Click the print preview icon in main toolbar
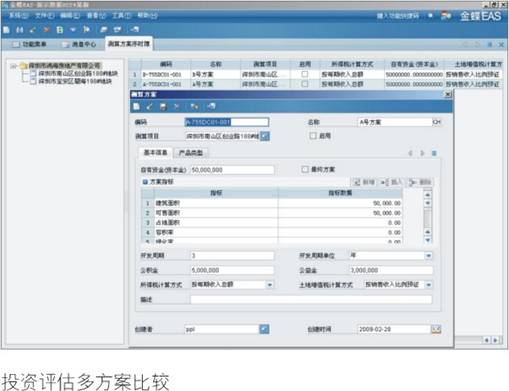 click(117, 30)
